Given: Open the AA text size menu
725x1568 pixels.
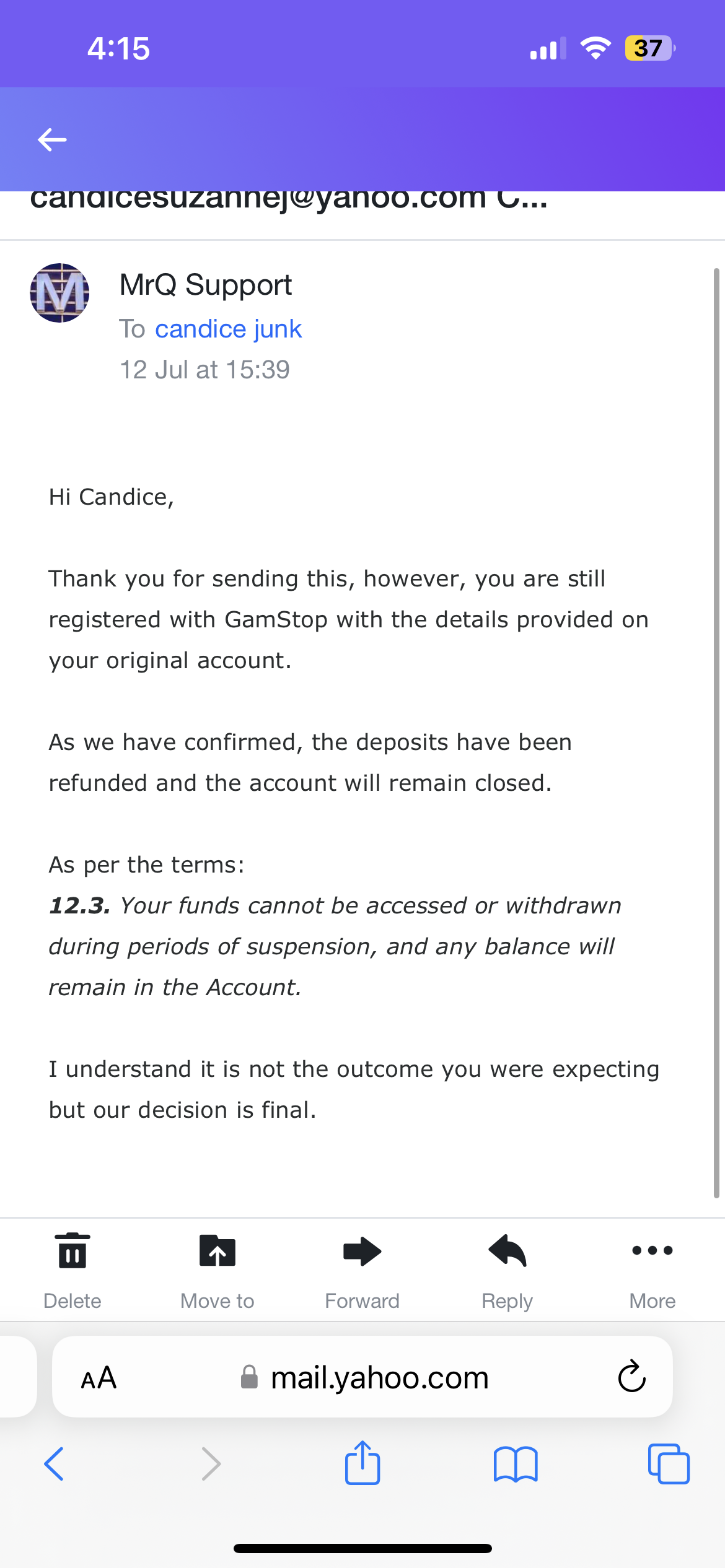Looking at the screenshot, I should [99, 1377].
